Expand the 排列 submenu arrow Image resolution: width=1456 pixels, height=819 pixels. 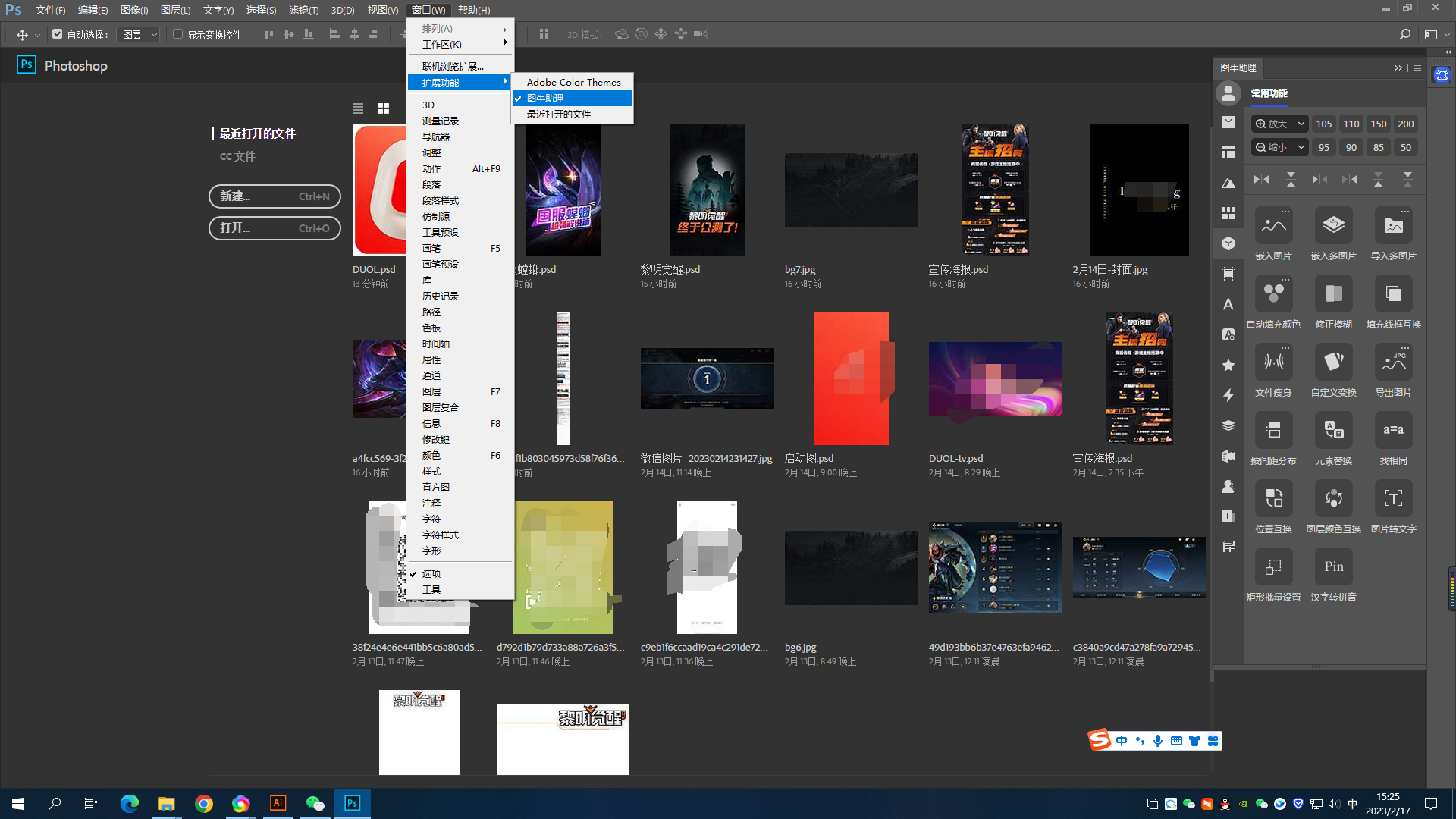(504, 29)
